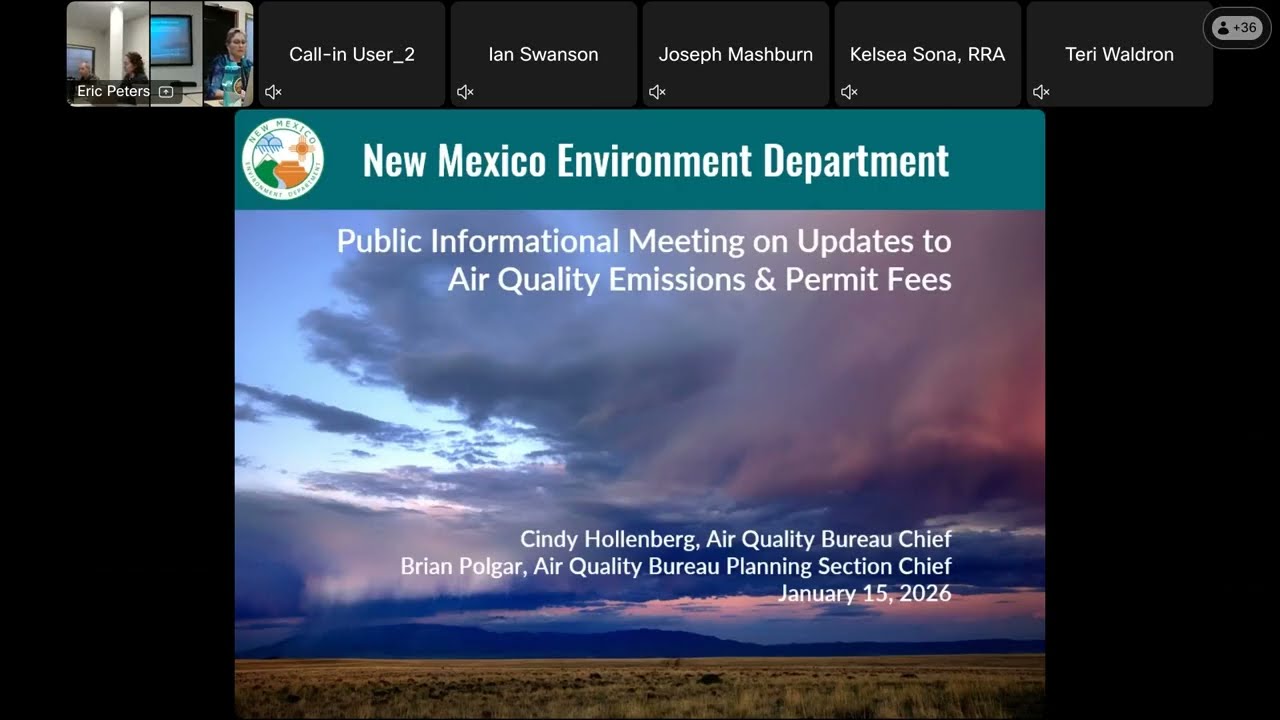1280x720 pixels.
Task: Click the "Air Quality Emissions & Permit Fees" line
Action: click(700, 279)
